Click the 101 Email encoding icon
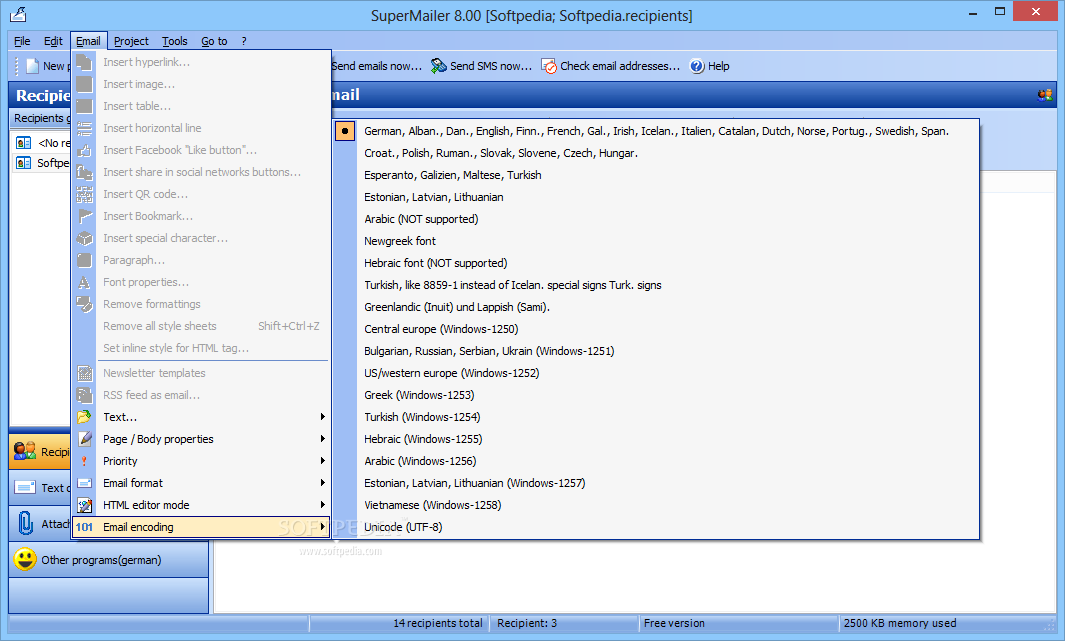This screenshot has width=1065, height=641. point(84,527)
